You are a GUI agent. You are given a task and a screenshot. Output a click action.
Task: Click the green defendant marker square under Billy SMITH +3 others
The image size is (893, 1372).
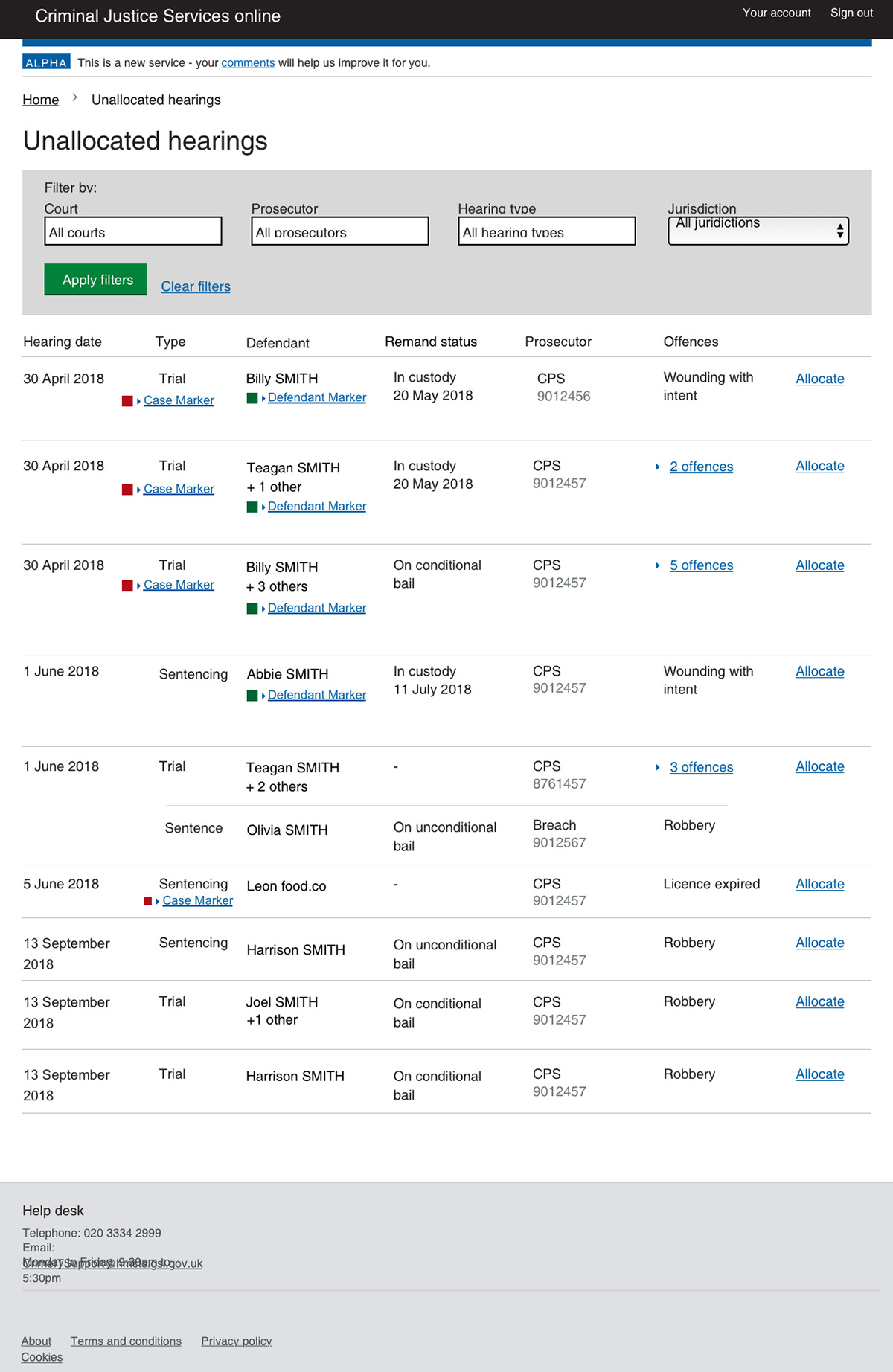pyautogui.click(x=252, y=609)
